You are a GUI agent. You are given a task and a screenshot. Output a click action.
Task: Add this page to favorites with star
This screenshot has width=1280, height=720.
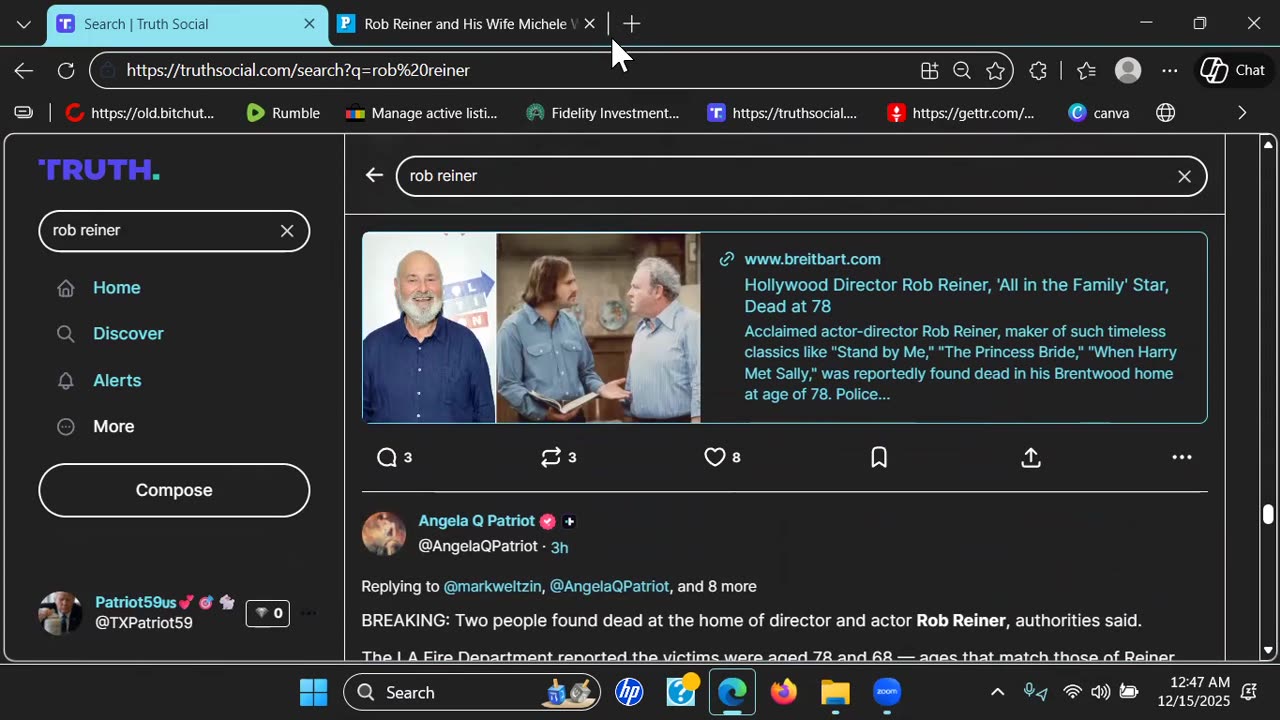(x=995, y=70)
